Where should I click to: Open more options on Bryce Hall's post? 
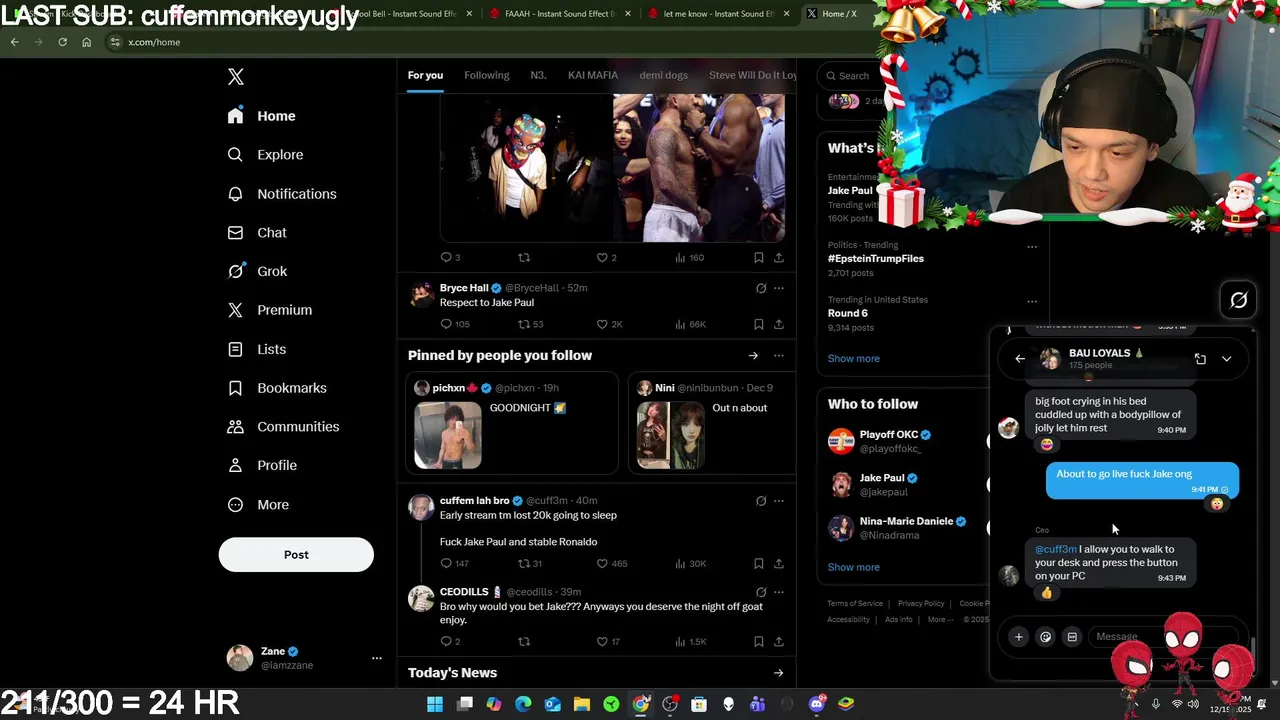[779, 288]
